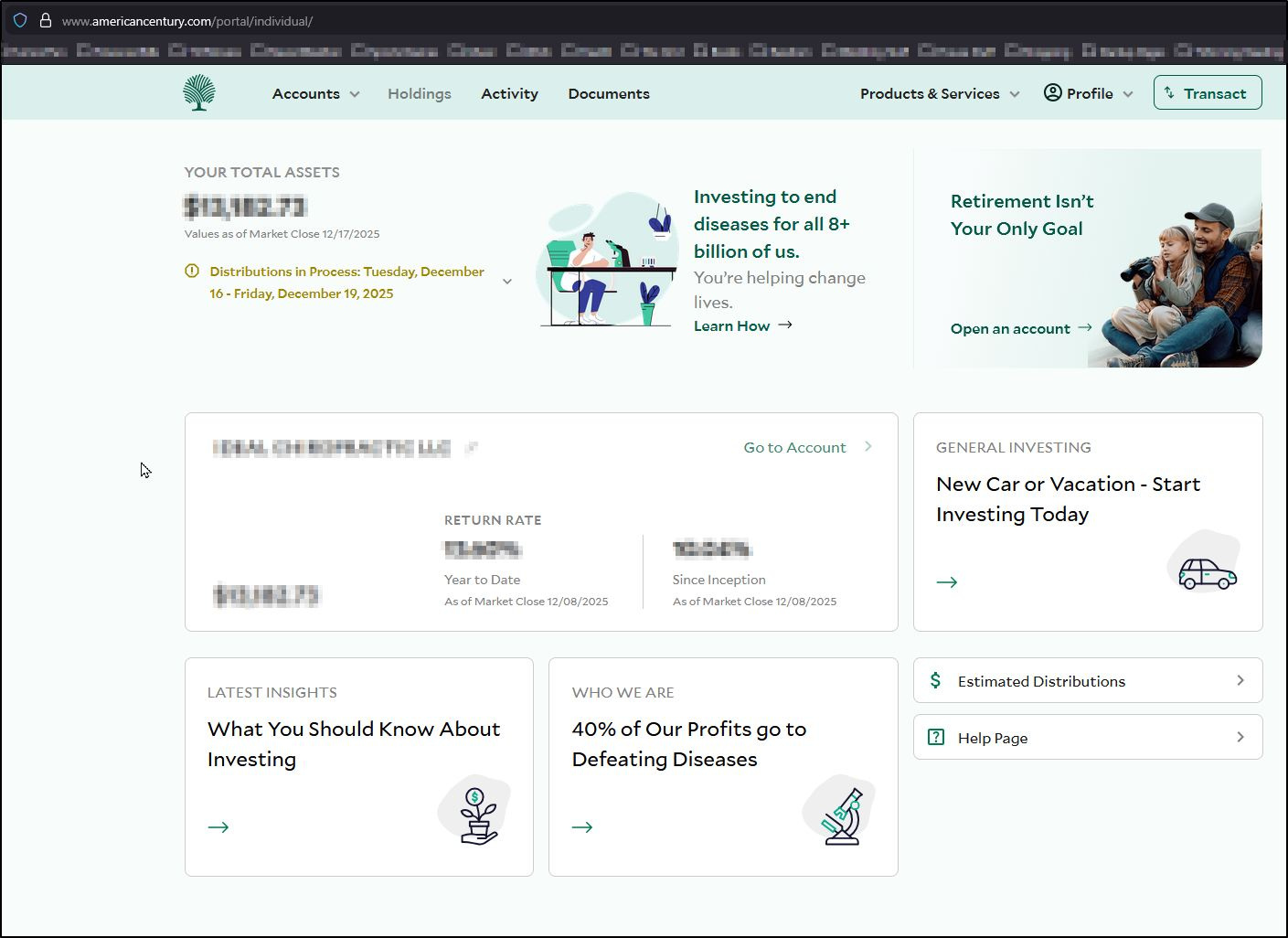
Task: Go to the Holdings tab
Action: pyautogui.click(x=420, y=93)
